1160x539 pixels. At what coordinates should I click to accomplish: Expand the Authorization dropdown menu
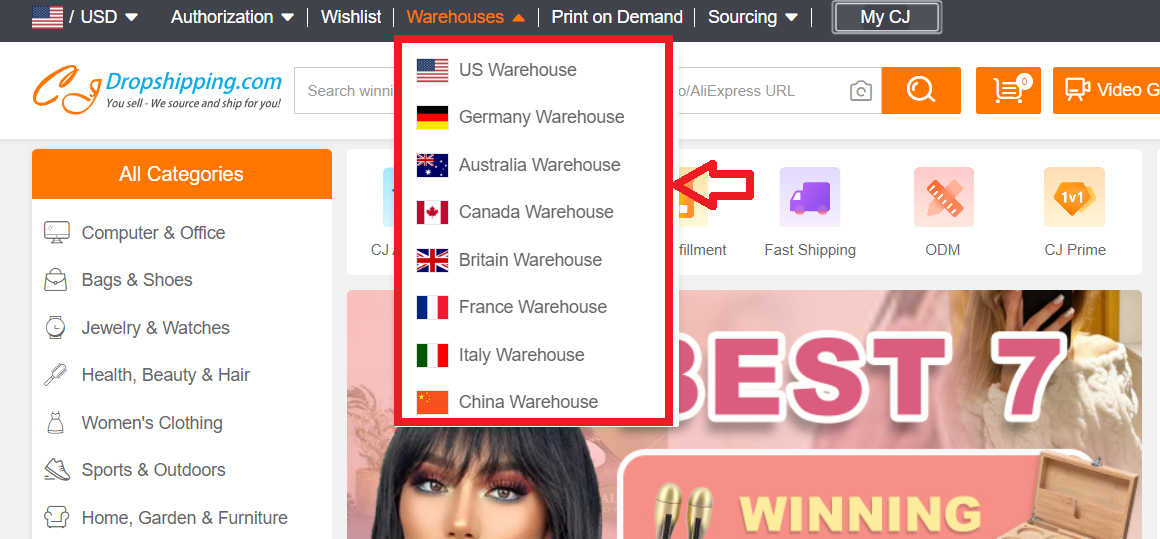(x=232, y=16)
